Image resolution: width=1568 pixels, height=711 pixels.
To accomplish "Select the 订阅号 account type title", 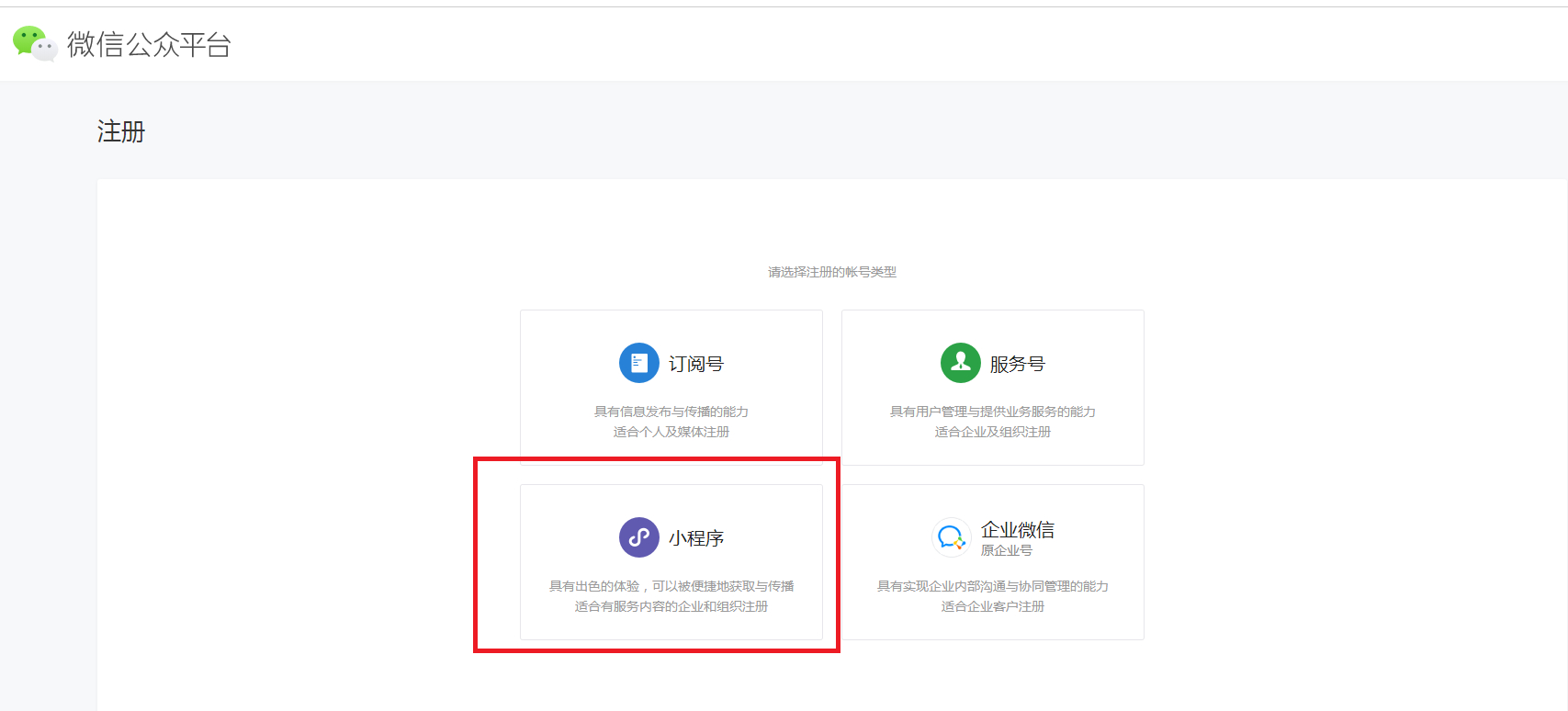I will pos(696,364).
